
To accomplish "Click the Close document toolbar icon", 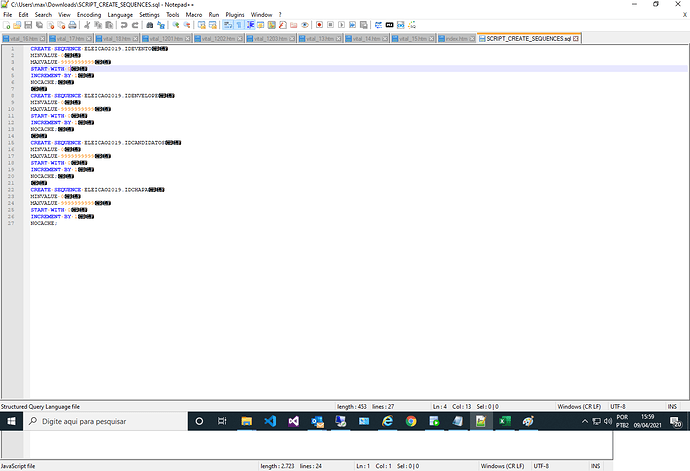I will coord(51,25).
